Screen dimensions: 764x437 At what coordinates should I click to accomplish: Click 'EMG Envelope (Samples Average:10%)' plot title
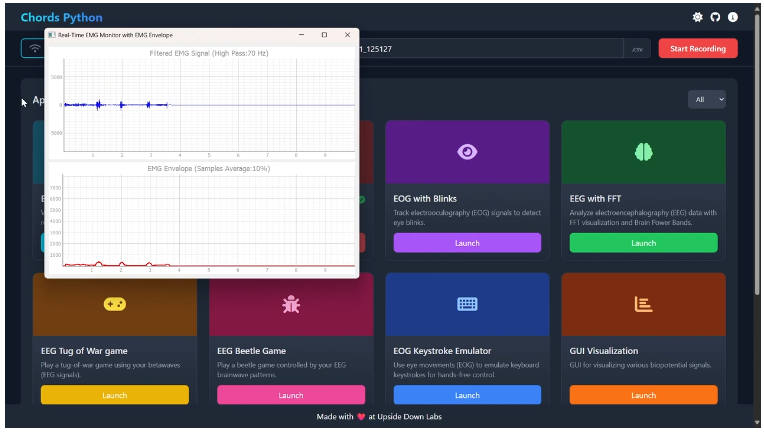click(x=209, y=169)
